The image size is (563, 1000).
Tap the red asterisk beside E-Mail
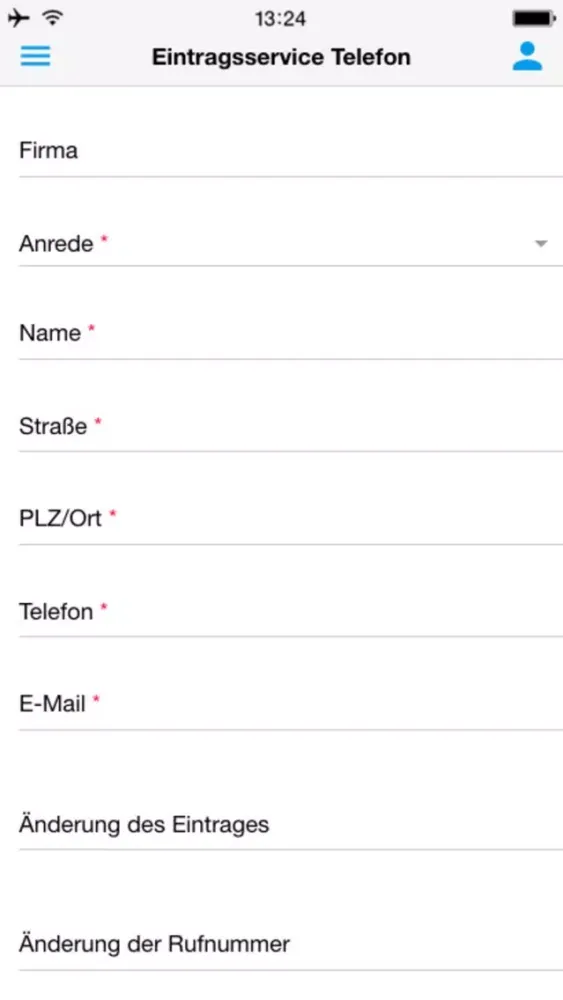pos(96,699)
